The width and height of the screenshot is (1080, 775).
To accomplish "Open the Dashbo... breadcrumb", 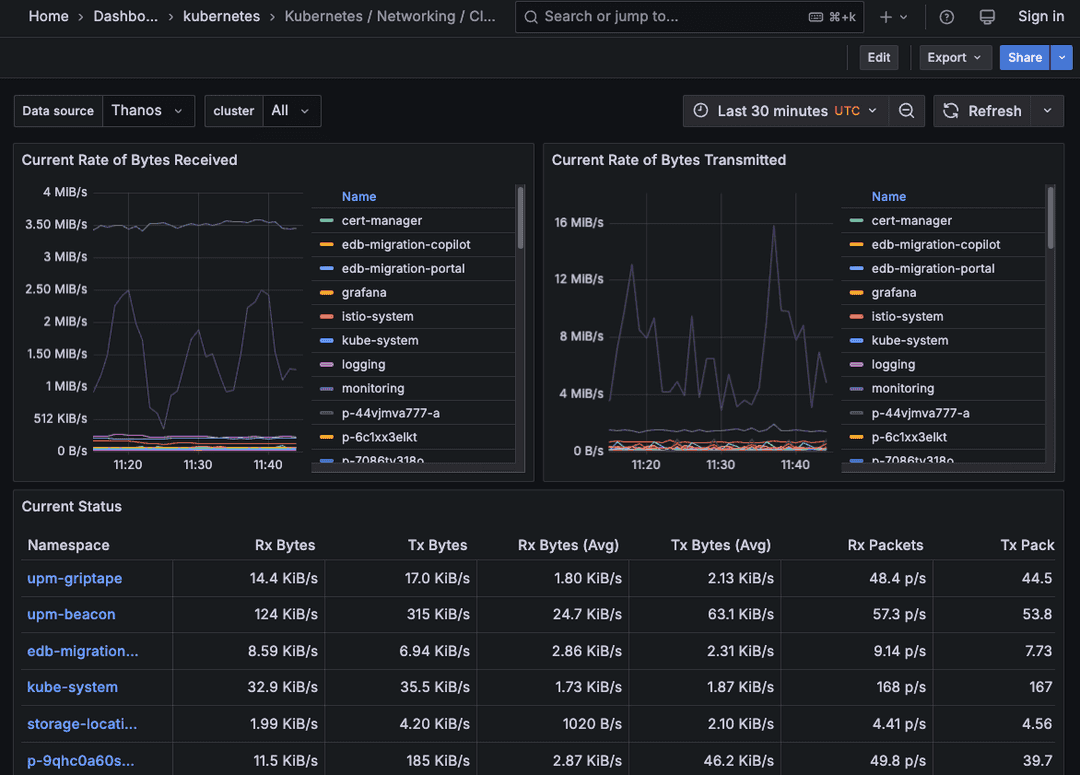I will pos(125,17).
